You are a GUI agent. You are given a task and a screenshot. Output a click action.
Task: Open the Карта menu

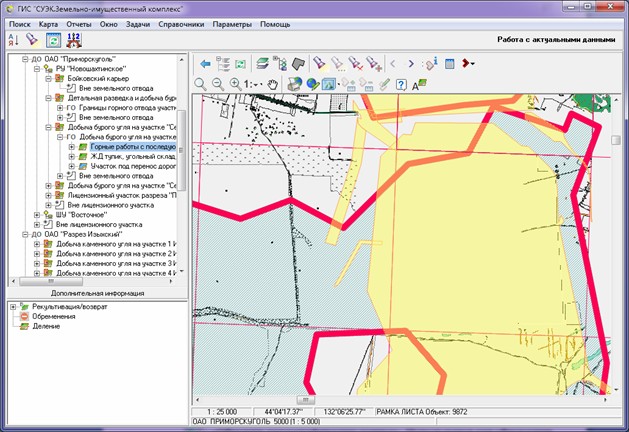pyautogui.click(x=48, y=22)
